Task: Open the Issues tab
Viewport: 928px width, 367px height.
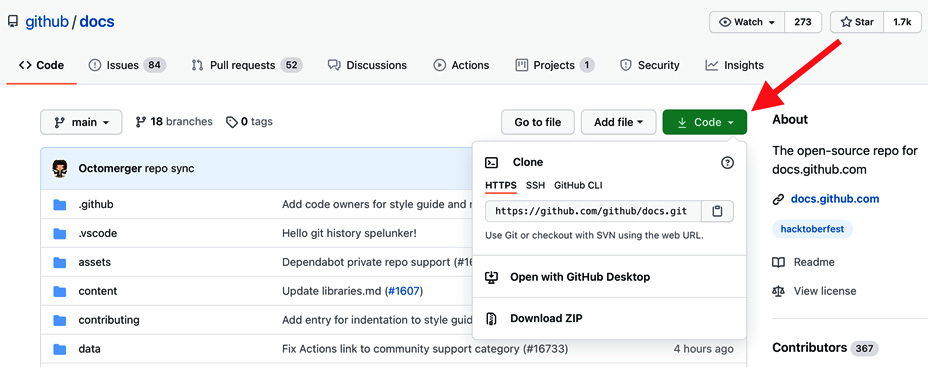Action: coord(127,65)
